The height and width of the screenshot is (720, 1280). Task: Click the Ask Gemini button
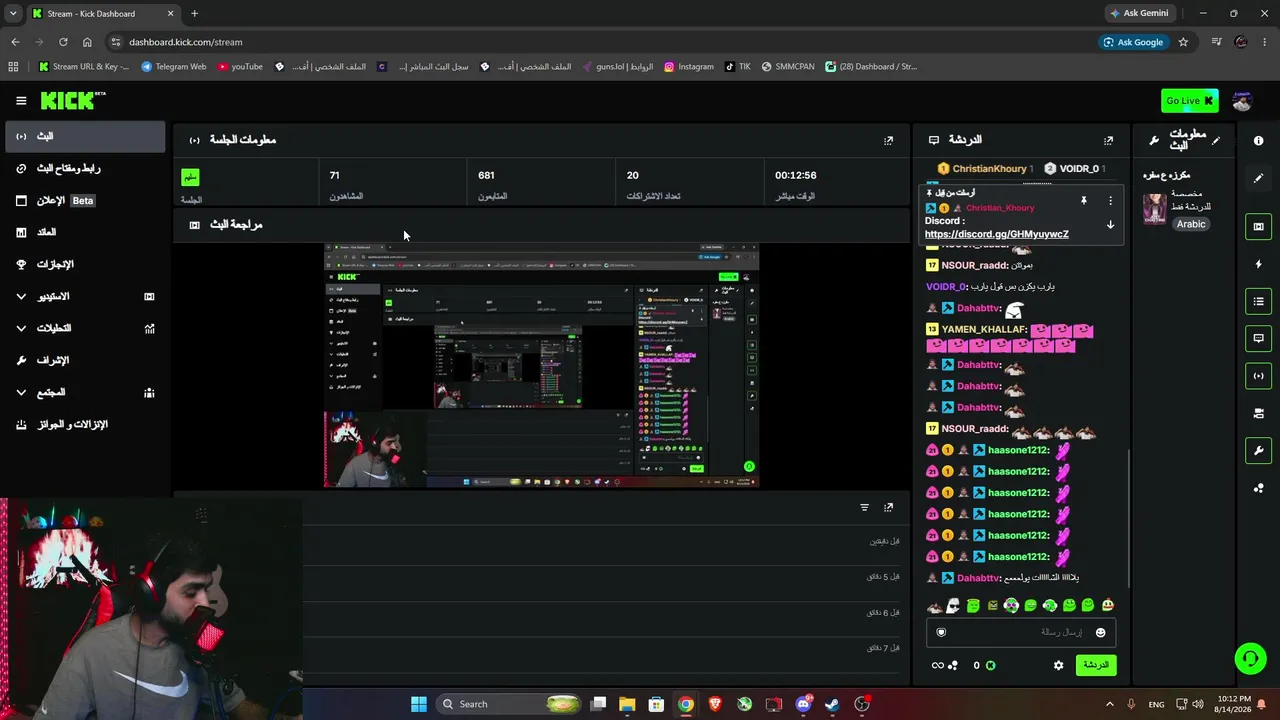tap(1138, 13)
